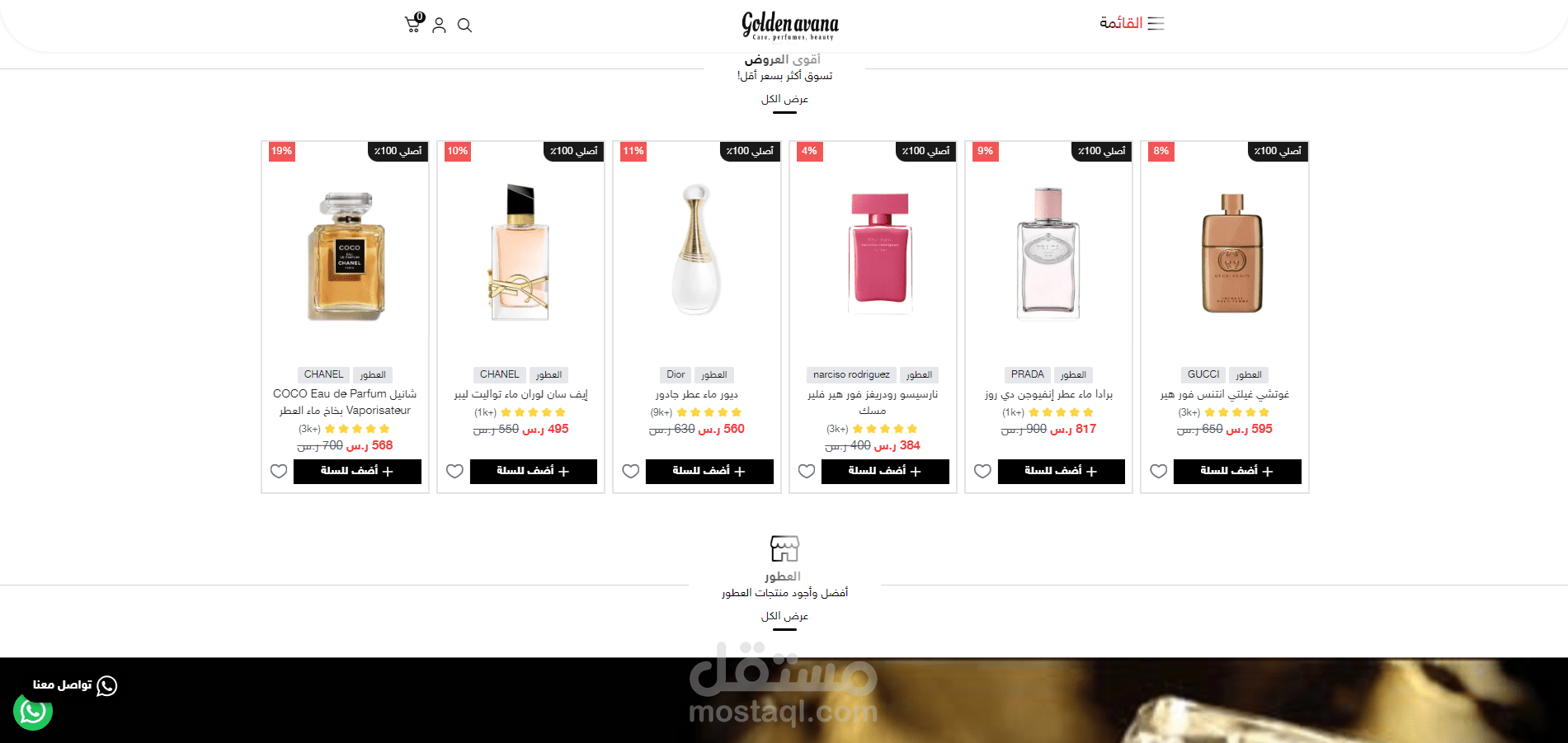
Task: Click the Golden avana logo
Action: click(x=789, y=26)
